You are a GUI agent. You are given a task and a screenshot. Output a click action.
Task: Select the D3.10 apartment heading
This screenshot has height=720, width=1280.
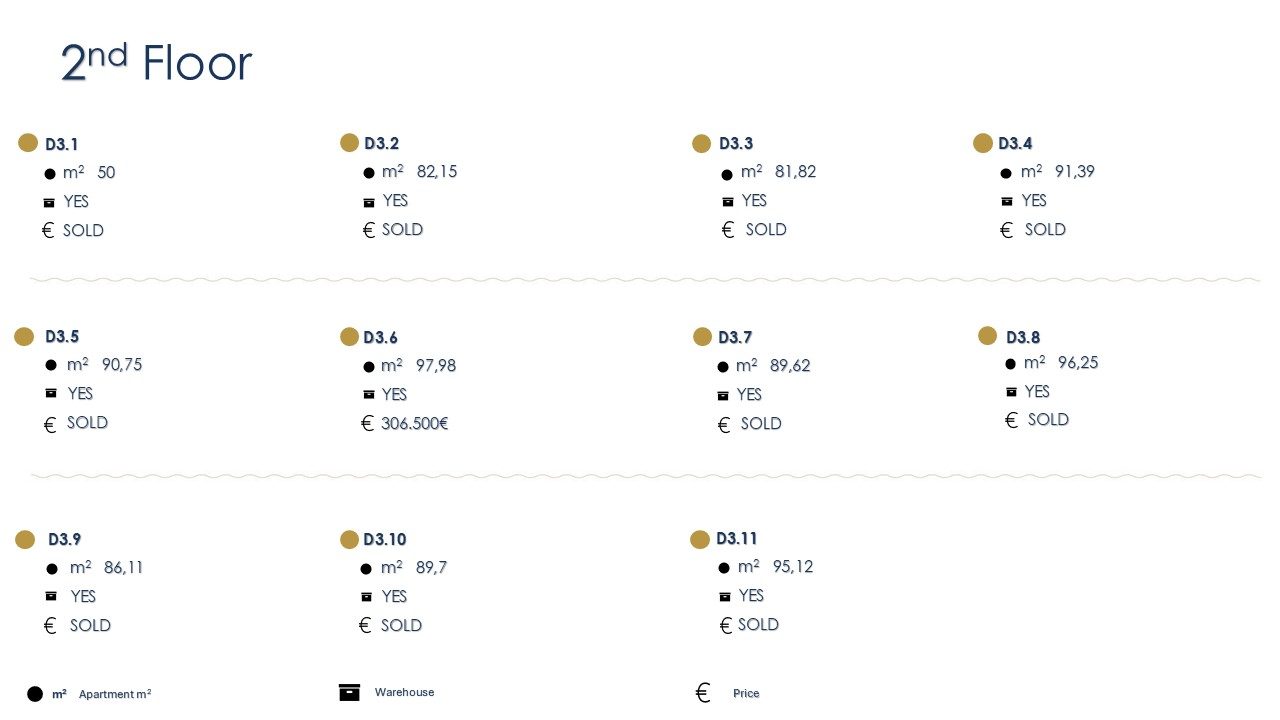click(x=385, y=540)
